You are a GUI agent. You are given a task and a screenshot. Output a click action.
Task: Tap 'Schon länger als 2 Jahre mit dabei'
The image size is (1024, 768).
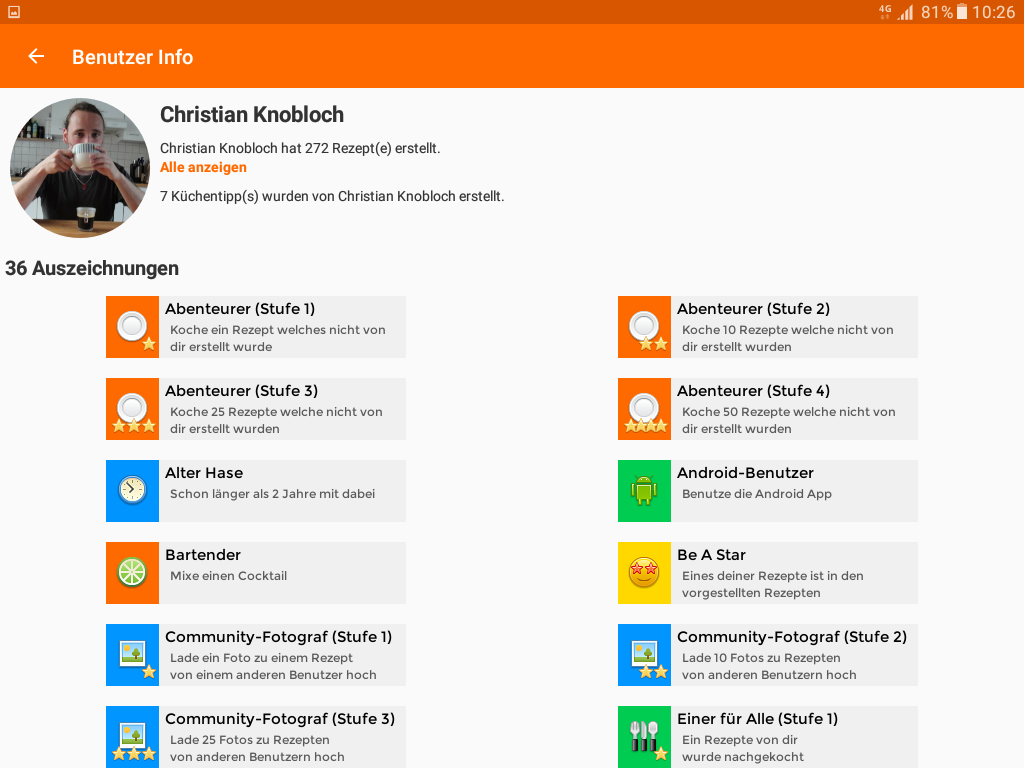coord(272,494)
